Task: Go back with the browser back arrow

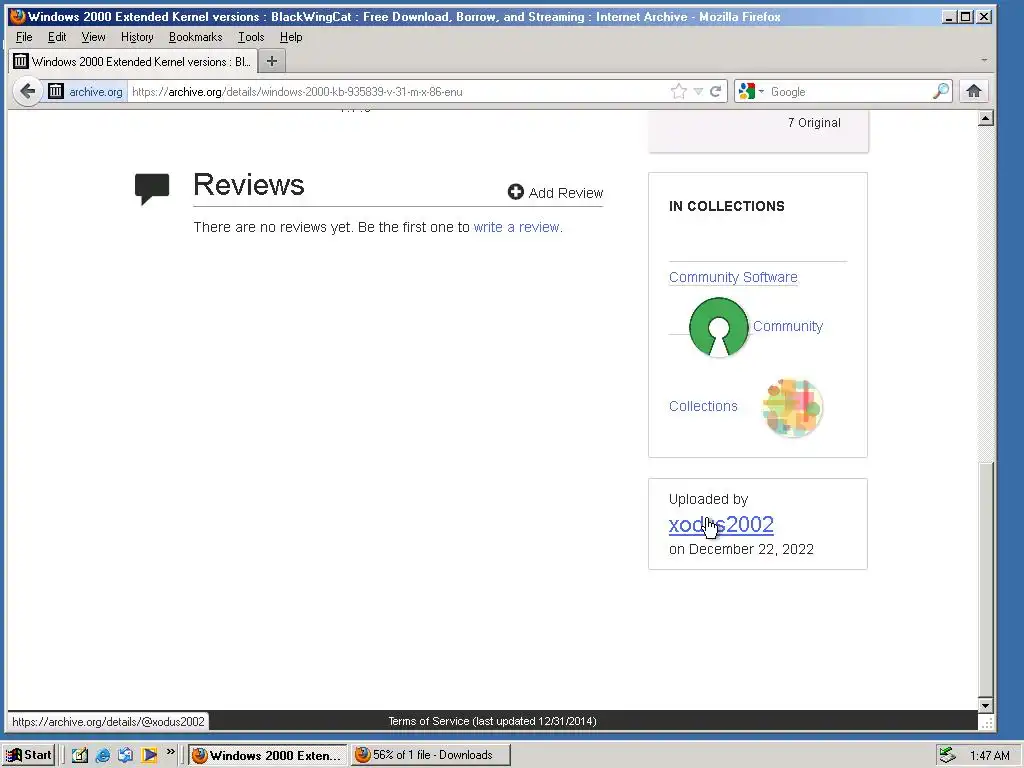Action: pos(27,91)
